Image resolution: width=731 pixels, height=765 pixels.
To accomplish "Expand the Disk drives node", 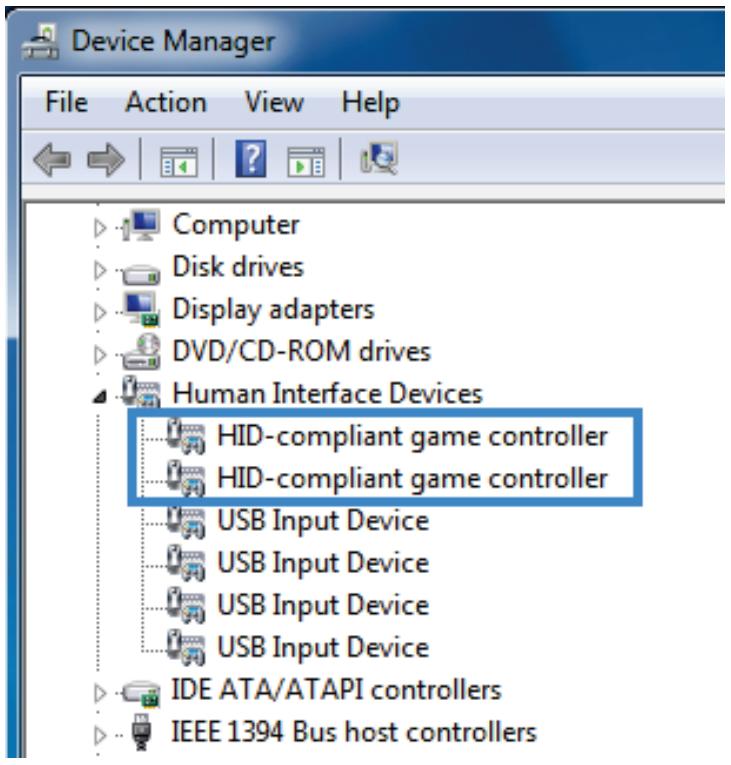I will pyautogui.click(x=100, y=270).
